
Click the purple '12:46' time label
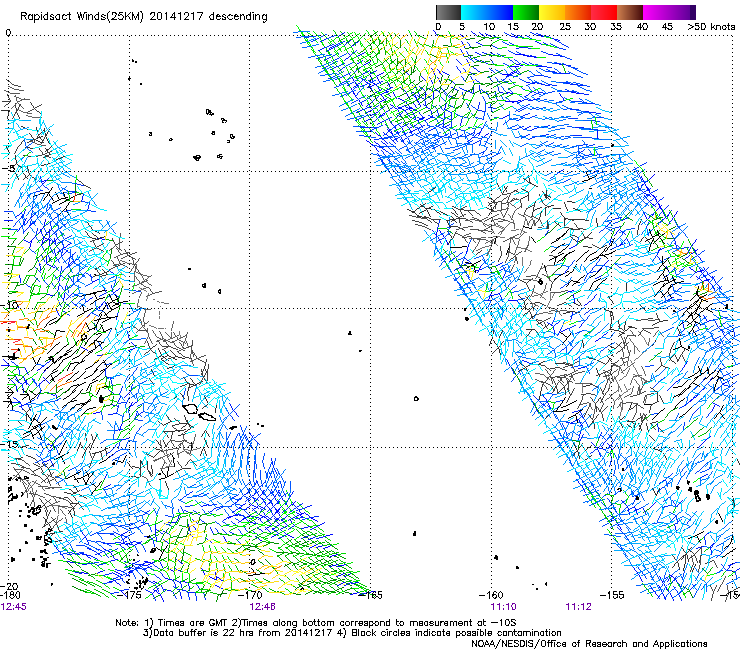262,606
